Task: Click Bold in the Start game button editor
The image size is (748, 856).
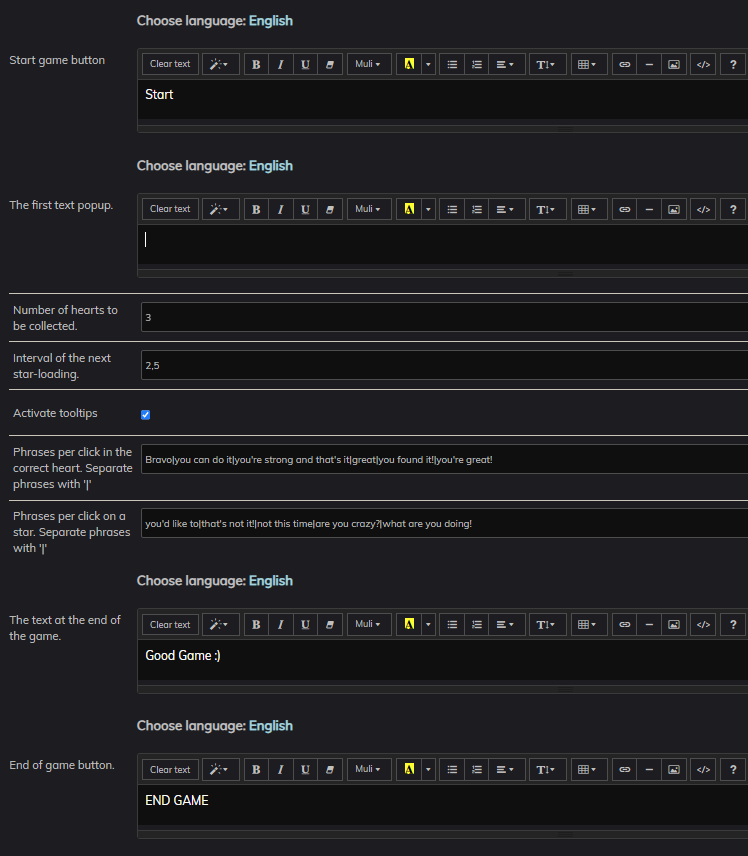Action: point(256,64)
